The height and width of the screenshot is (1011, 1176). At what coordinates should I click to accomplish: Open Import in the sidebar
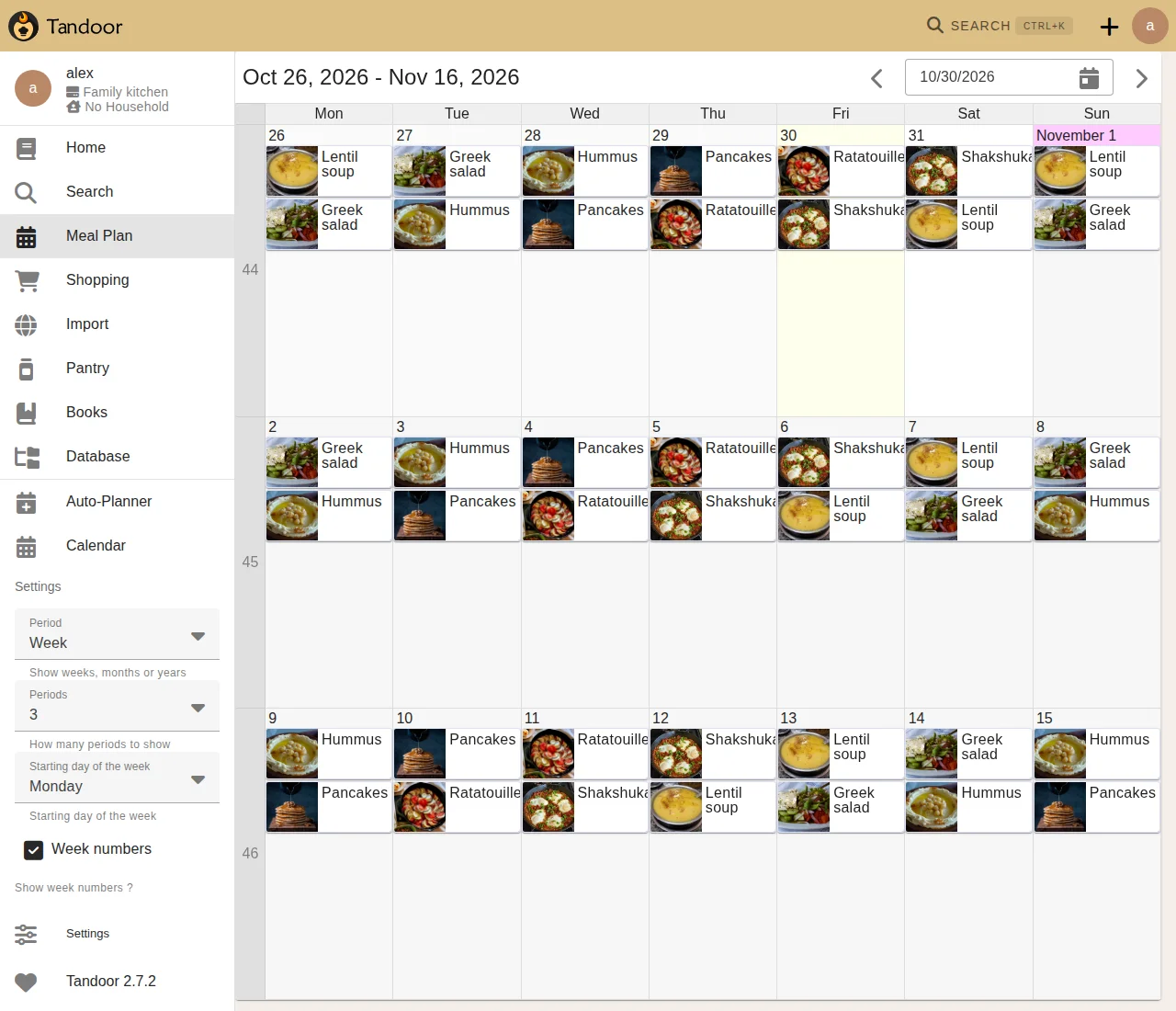(x=117, y=324)
